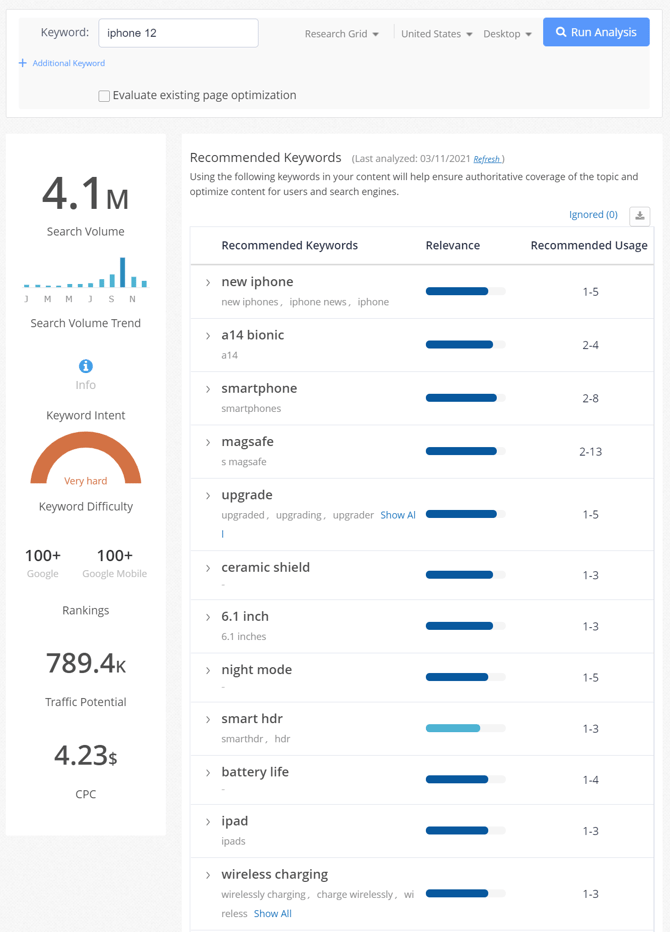Click the Relevance column header
Image resolution: width=670 pixels, height=932 pixels.
click(452, 245)
